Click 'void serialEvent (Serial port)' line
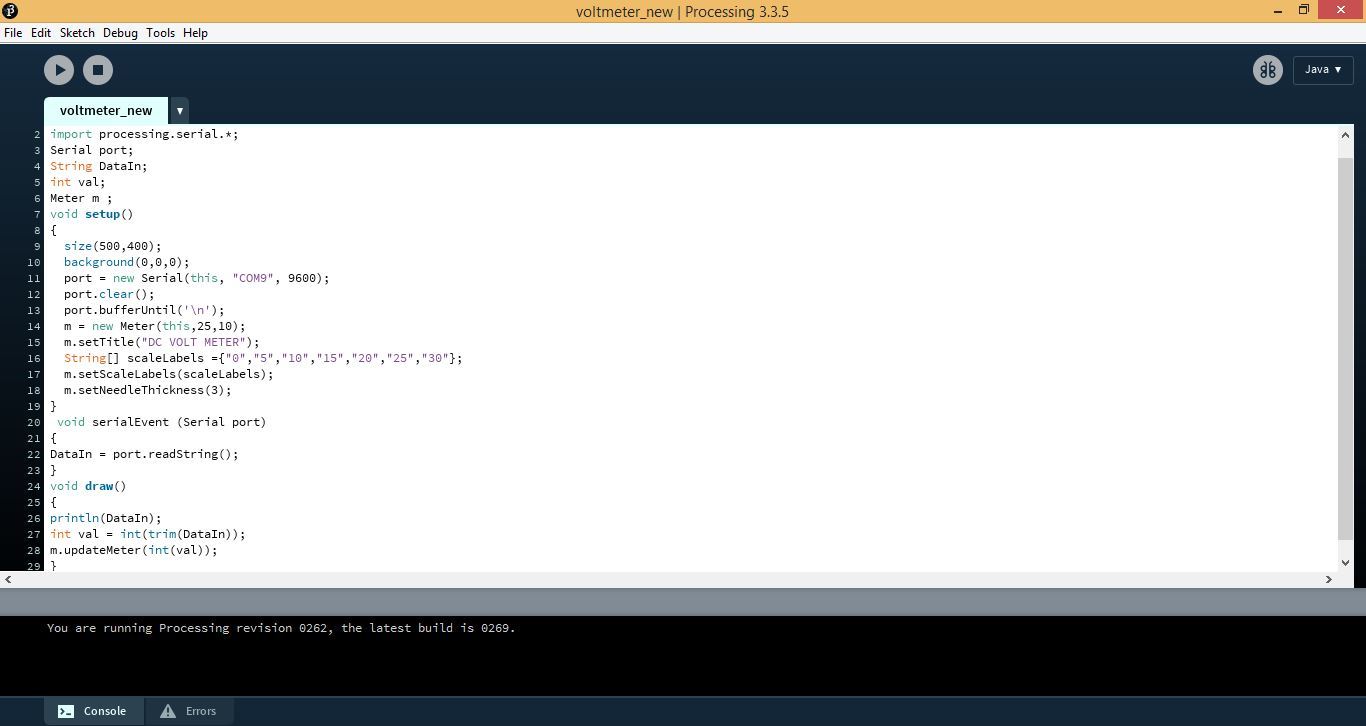The width and height of the screenshot is (1366, 726). coord(161,422)
